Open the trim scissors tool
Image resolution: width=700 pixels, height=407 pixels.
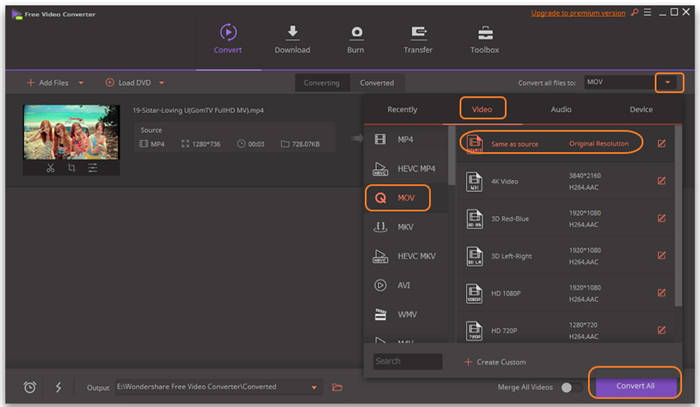coord(50,168)
